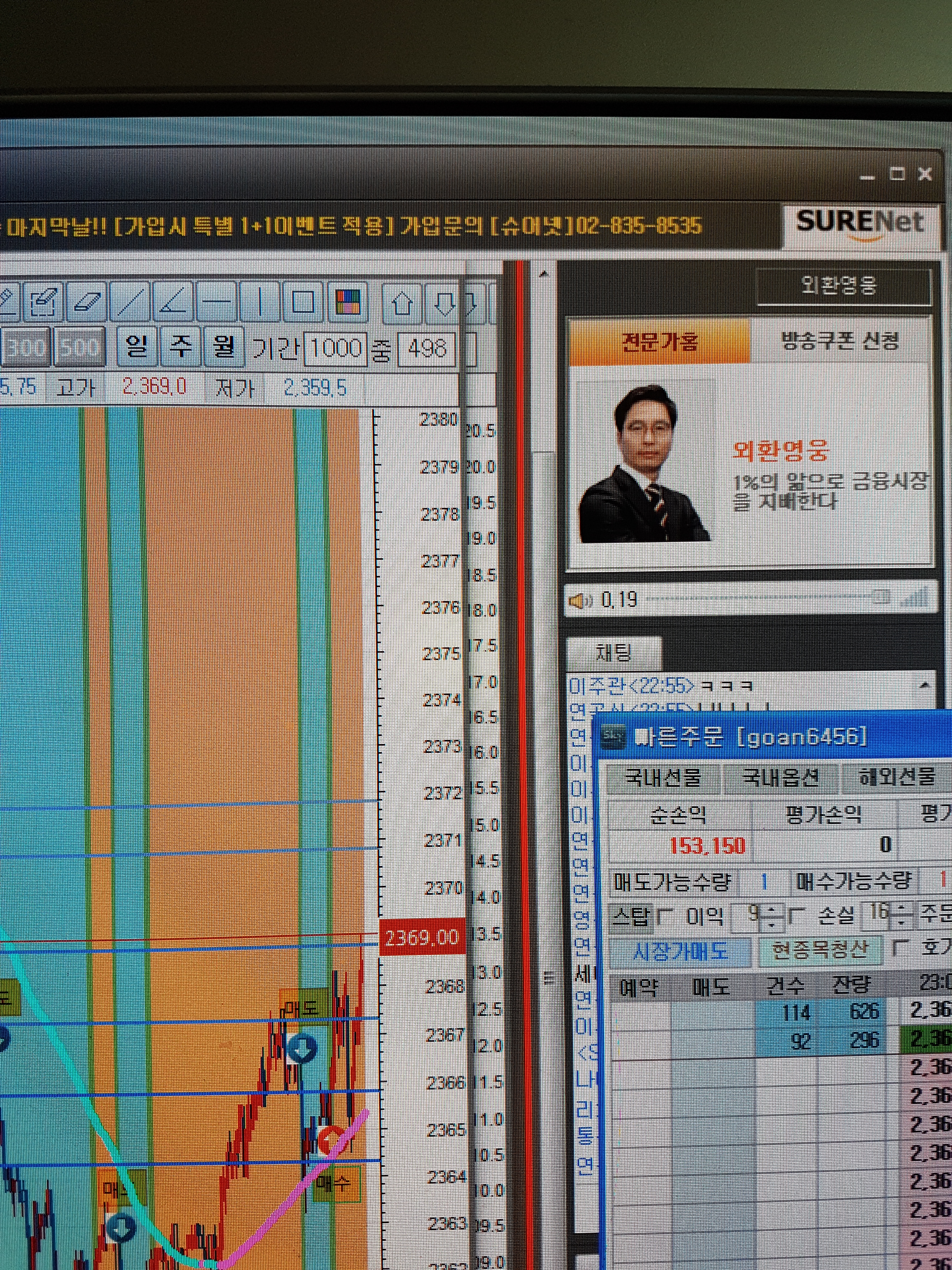Viewport: 952px width, 1270px height.
Task: Select the 해외선물 tab
Action: click(x=896, y=777)
